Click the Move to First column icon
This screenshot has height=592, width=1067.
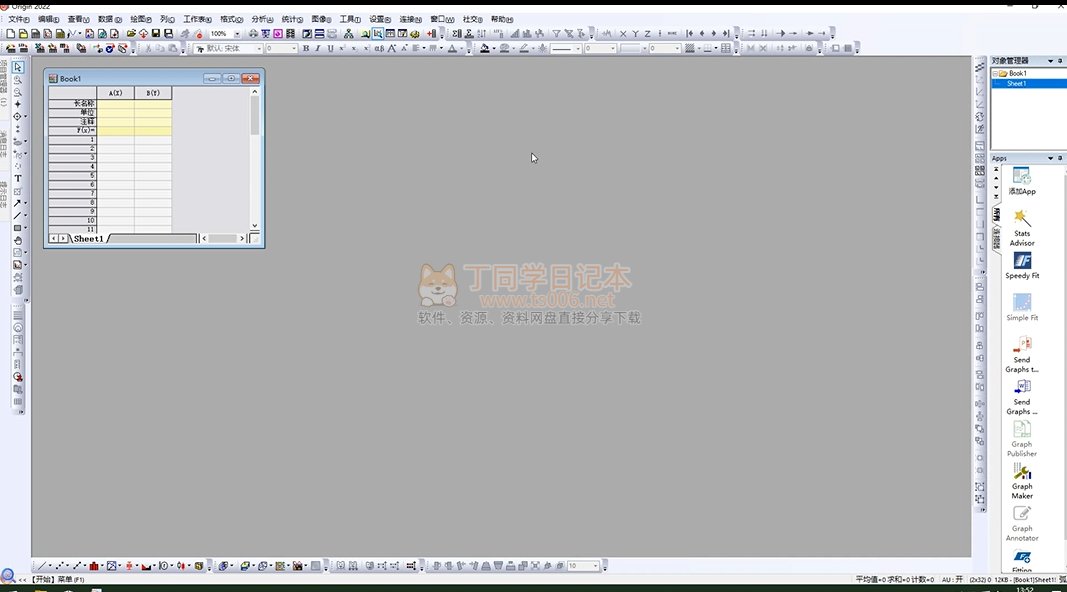click(689, 33)
